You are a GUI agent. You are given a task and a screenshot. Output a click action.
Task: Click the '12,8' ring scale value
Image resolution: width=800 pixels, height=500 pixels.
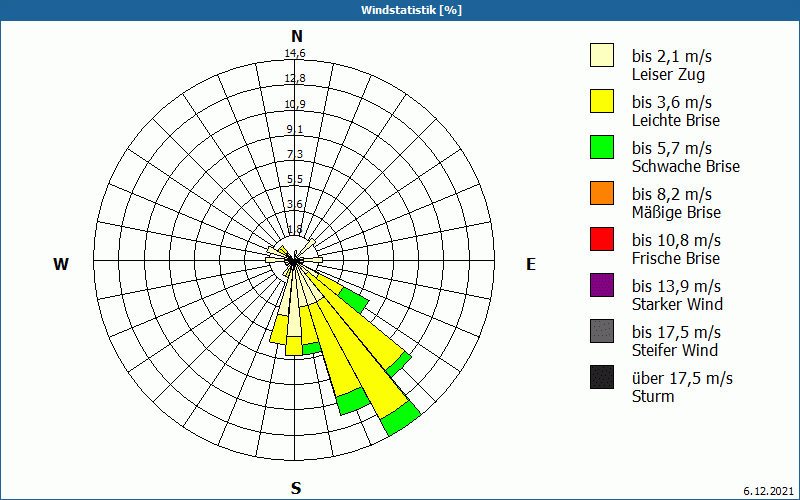(295, 79)
